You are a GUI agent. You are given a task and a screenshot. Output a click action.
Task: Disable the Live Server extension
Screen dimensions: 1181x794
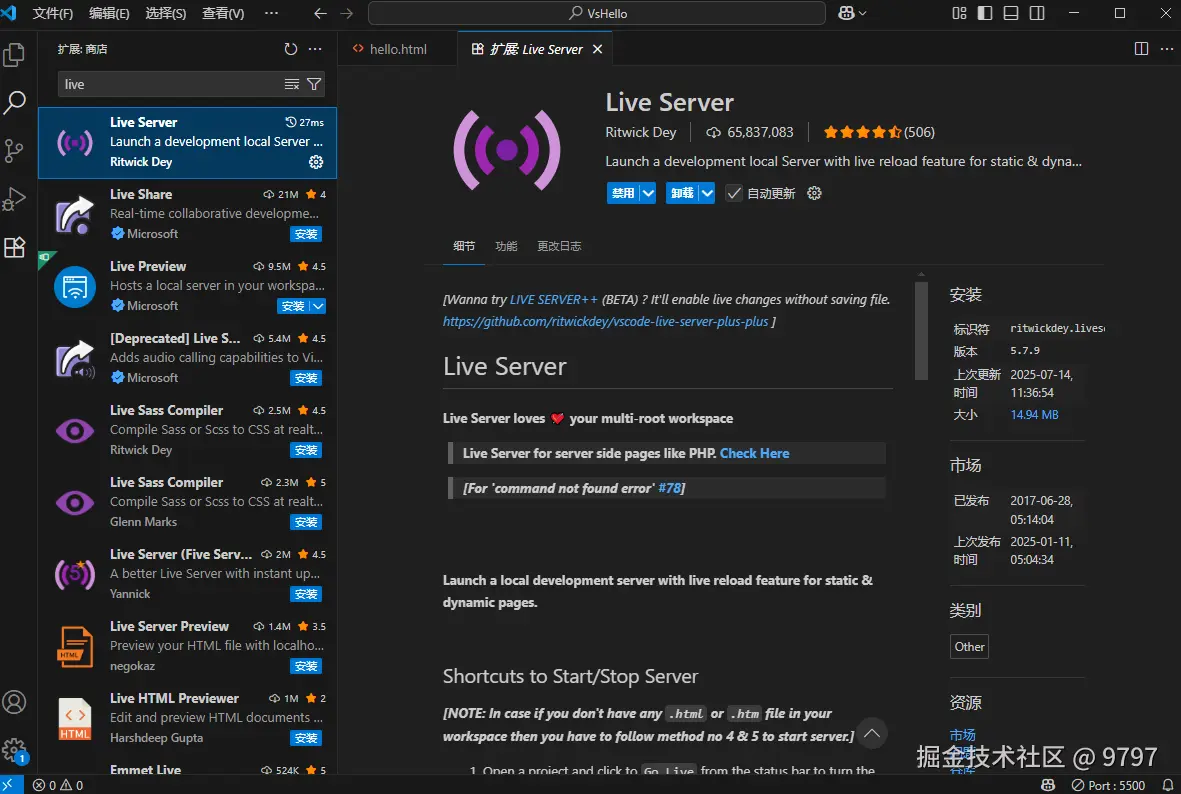623,194
